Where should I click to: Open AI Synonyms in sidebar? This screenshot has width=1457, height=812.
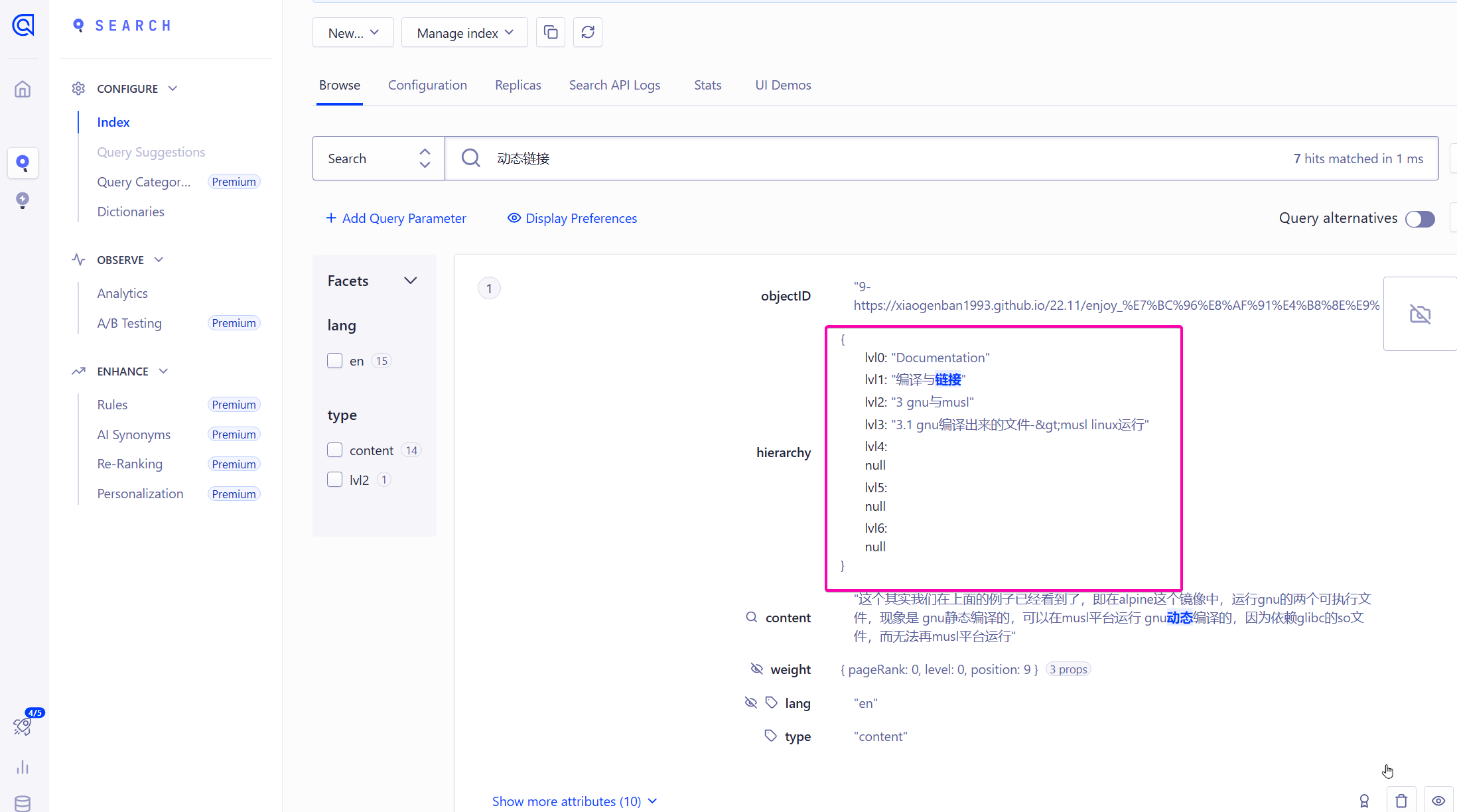click(133, 434)
